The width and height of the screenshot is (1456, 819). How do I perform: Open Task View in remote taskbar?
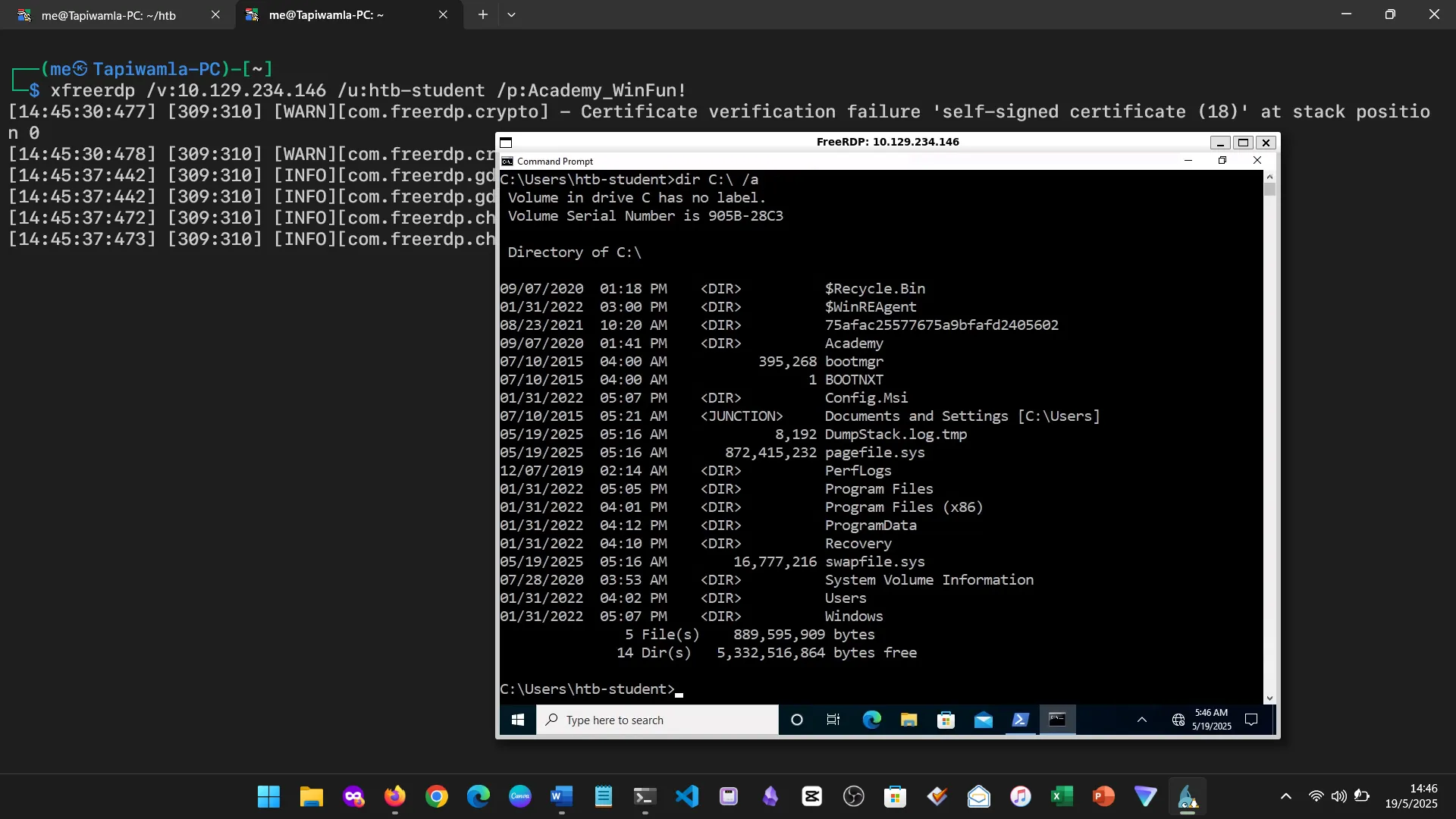[x=833, y=720]
